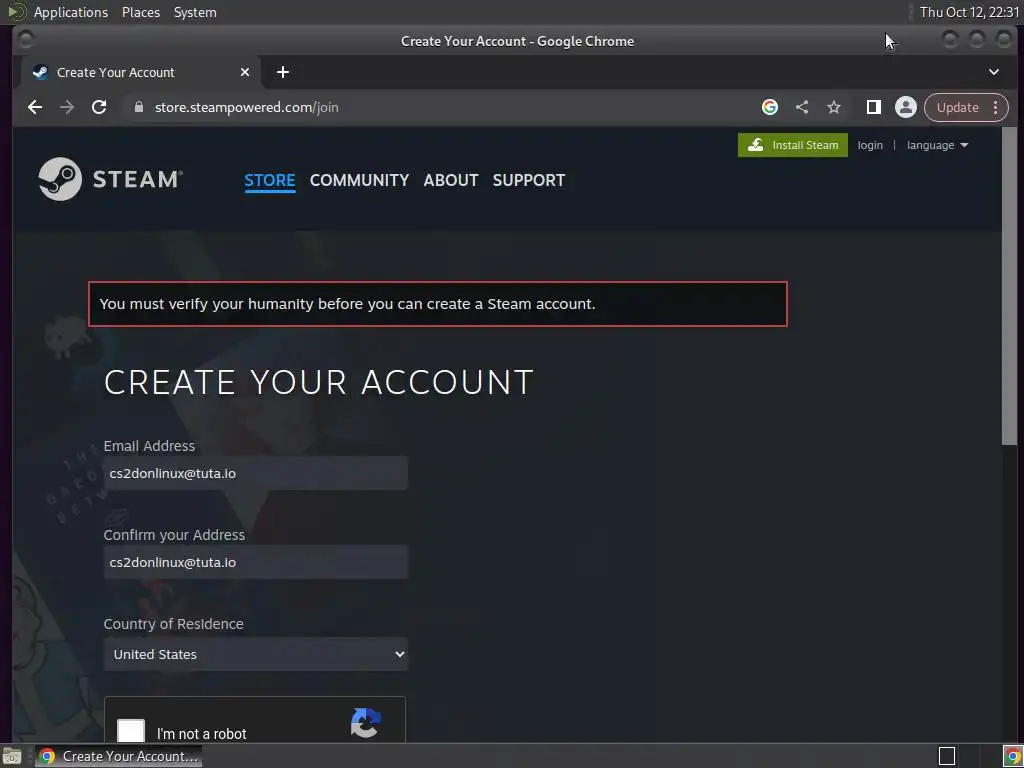Open the COMMUNITY menu
The height and width of the screenshot is (768, 1024).
pos(359,180)
